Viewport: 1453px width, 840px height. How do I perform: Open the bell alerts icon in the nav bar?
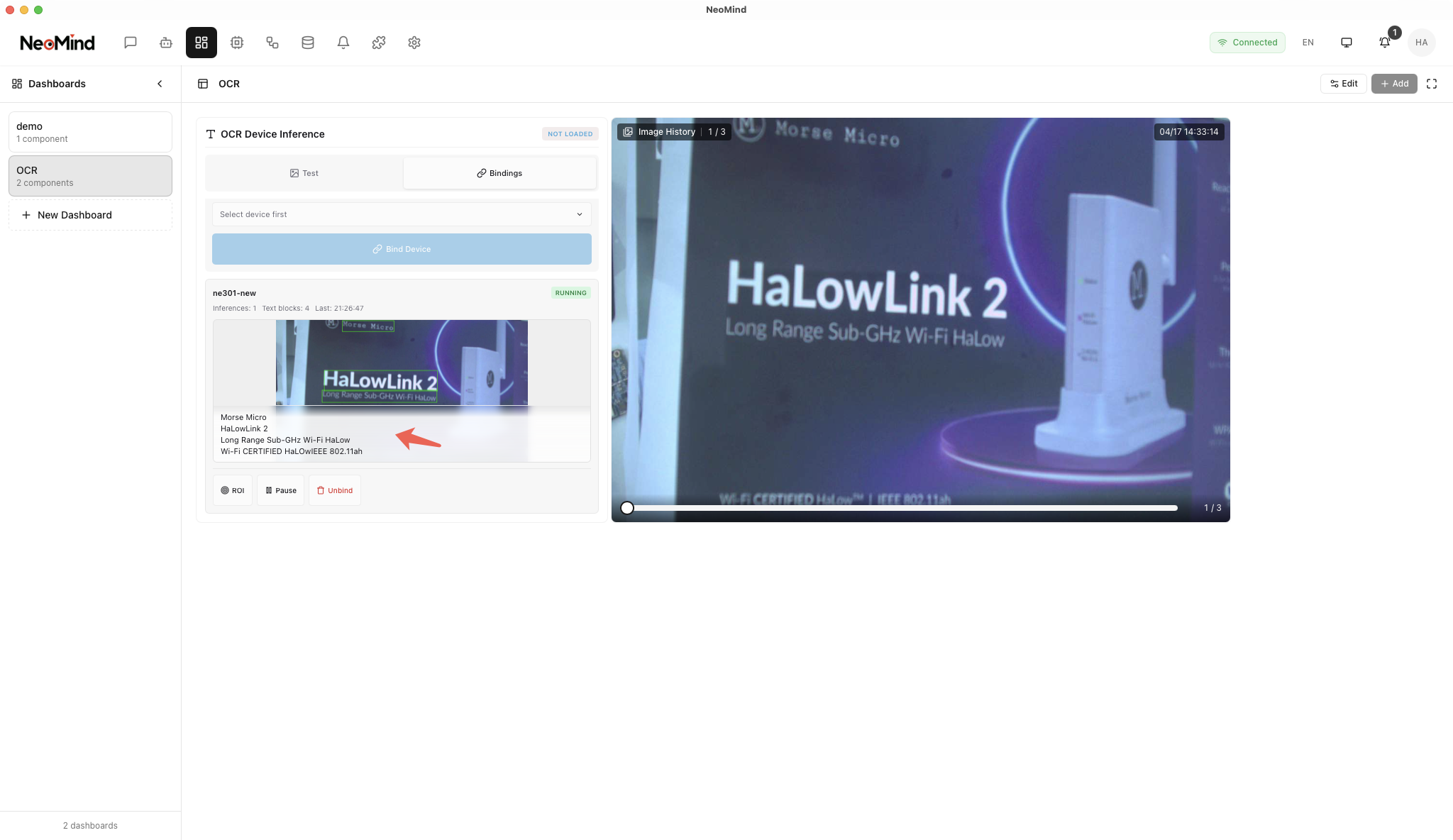click(x=343, y=43)
